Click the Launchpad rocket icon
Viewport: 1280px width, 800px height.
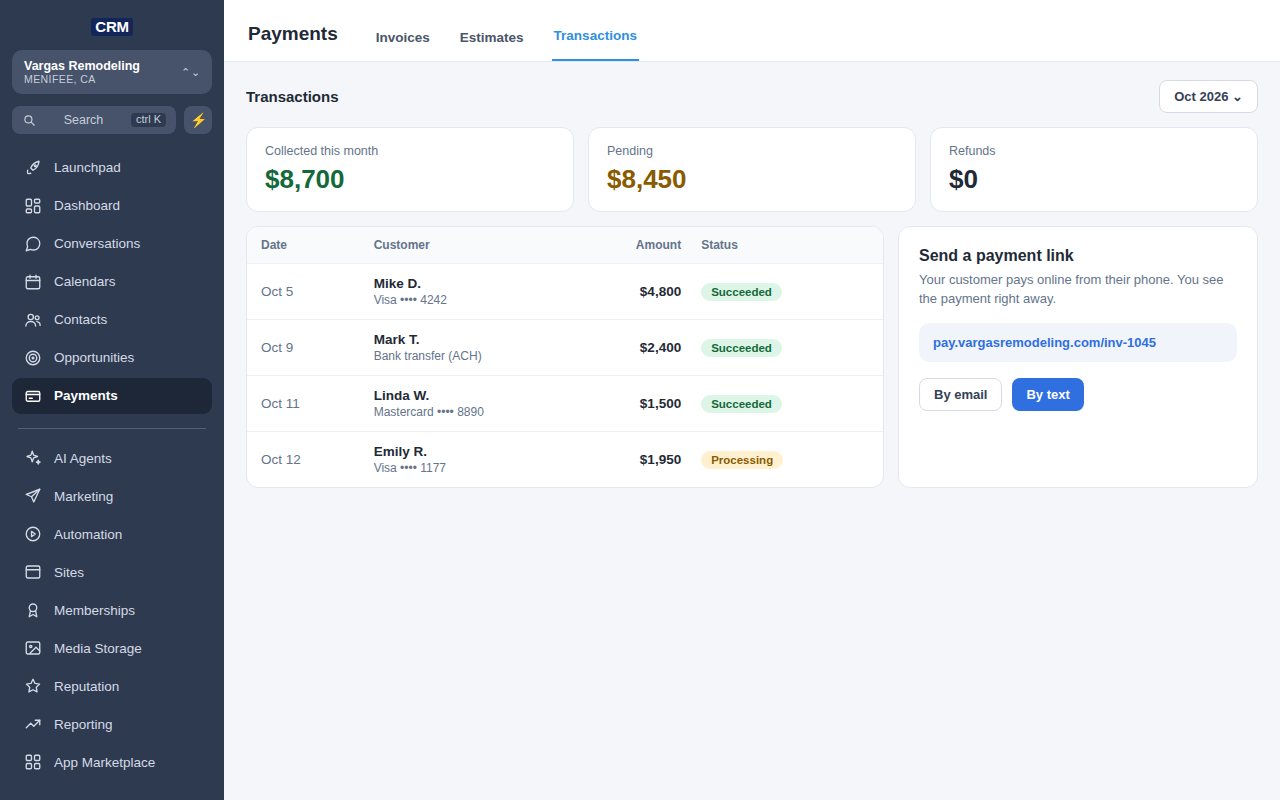pos(33,168)
